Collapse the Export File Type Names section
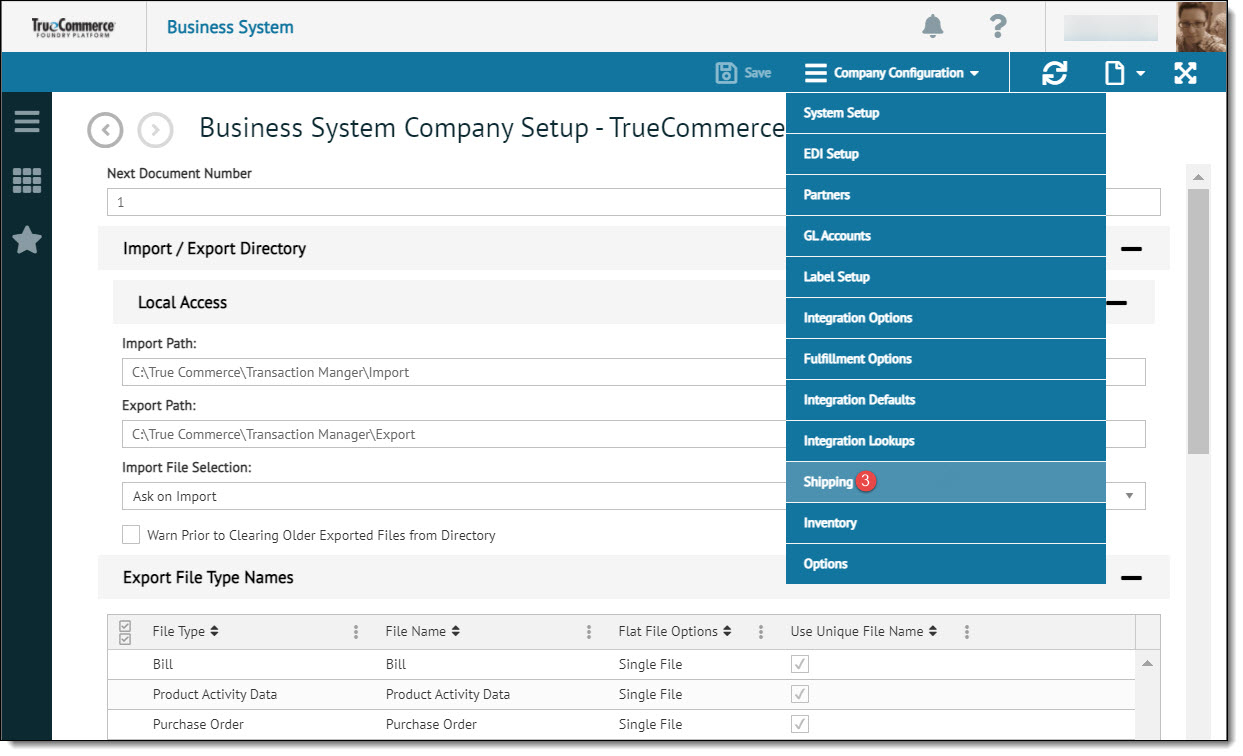1243x756 pixels. click(x=1131, y=578)
